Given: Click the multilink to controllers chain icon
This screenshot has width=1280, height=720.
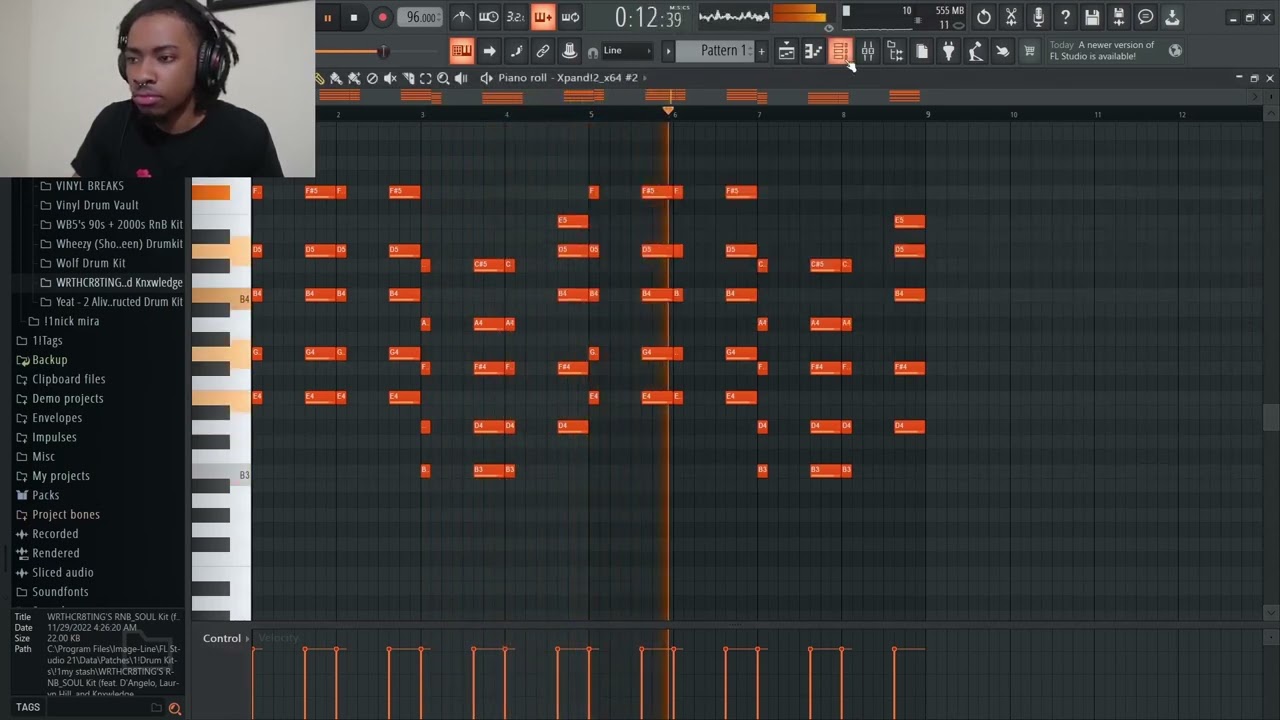Looking at the screenshot, I should (543, 51).
